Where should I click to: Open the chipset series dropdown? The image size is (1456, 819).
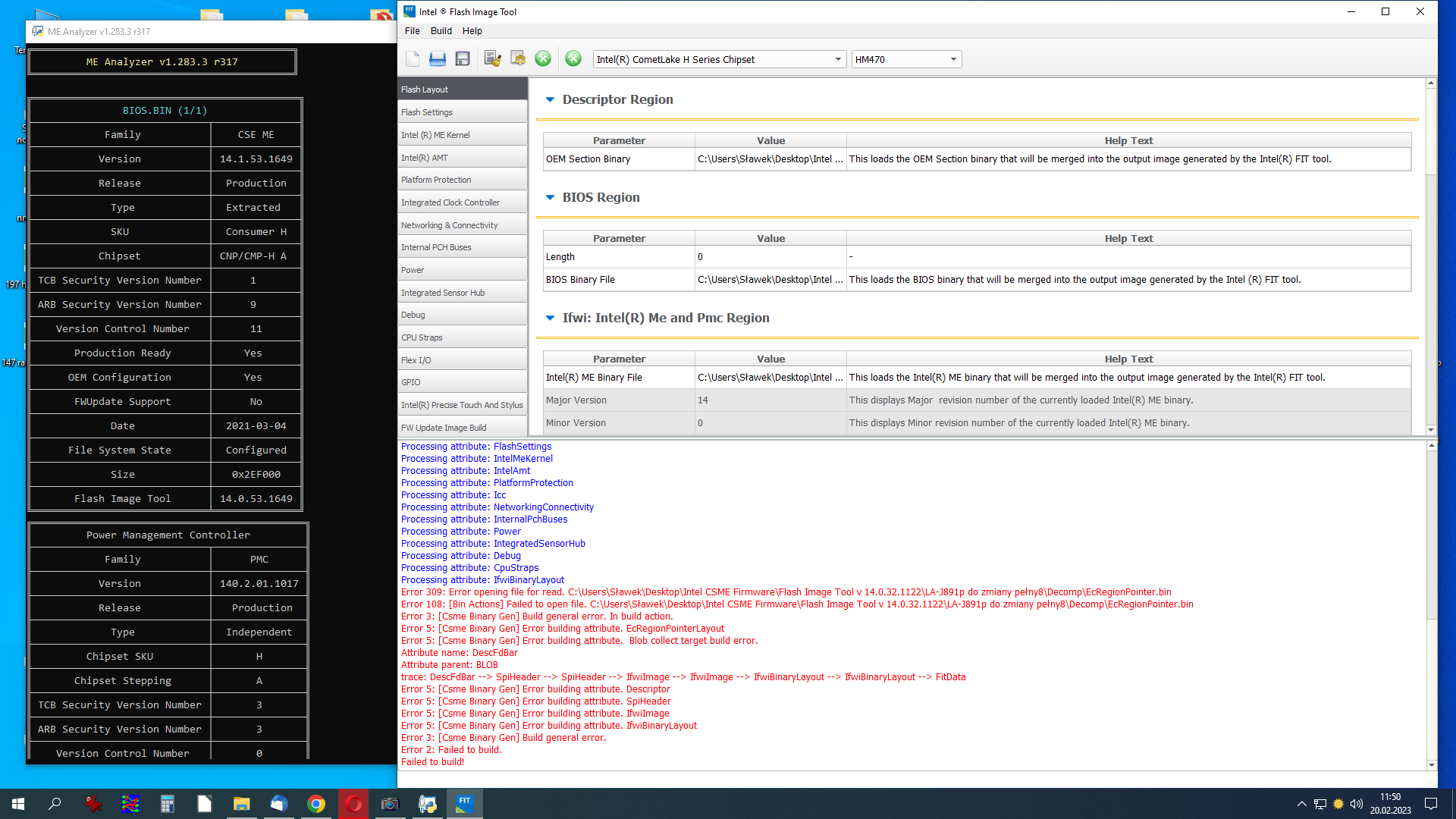(x=719, y=59)
